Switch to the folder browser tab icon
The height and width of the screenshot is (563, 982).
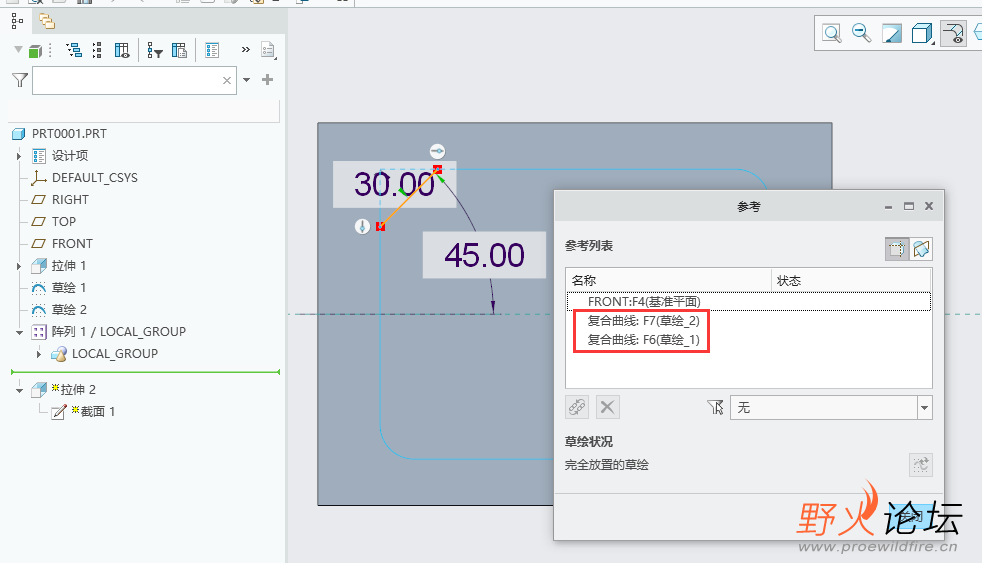tap(47, 21)
